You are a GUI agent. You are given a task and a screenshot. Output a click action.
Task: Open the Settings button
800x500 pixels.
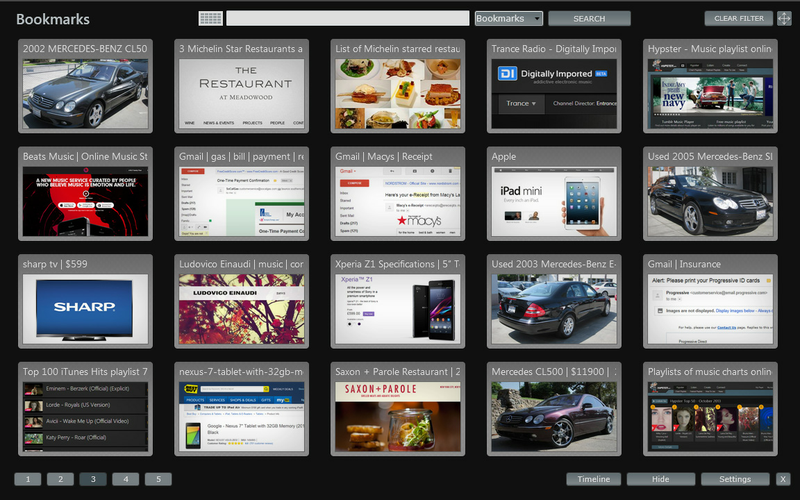(x=735, y=479)
